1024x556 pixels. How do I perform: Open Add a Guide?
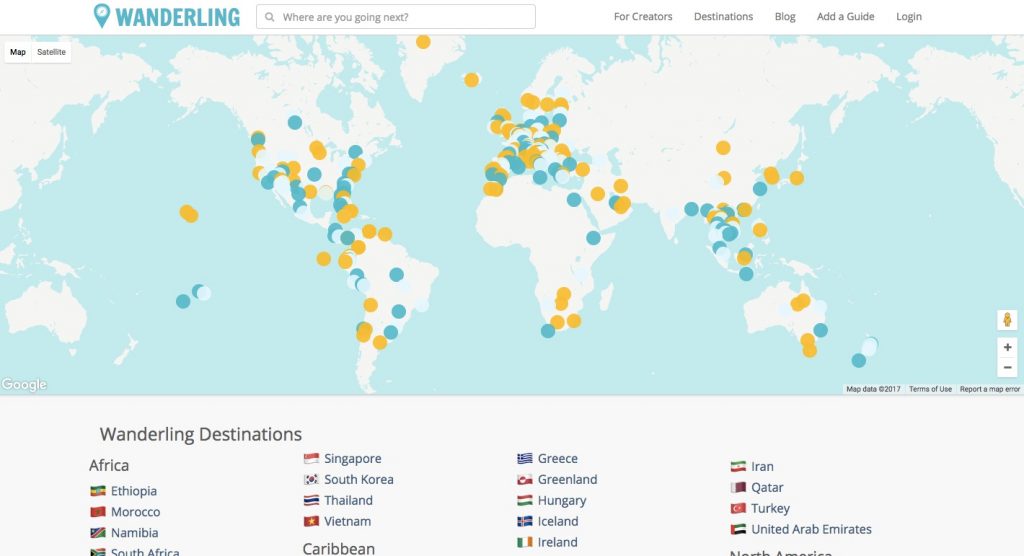(845, 17)
